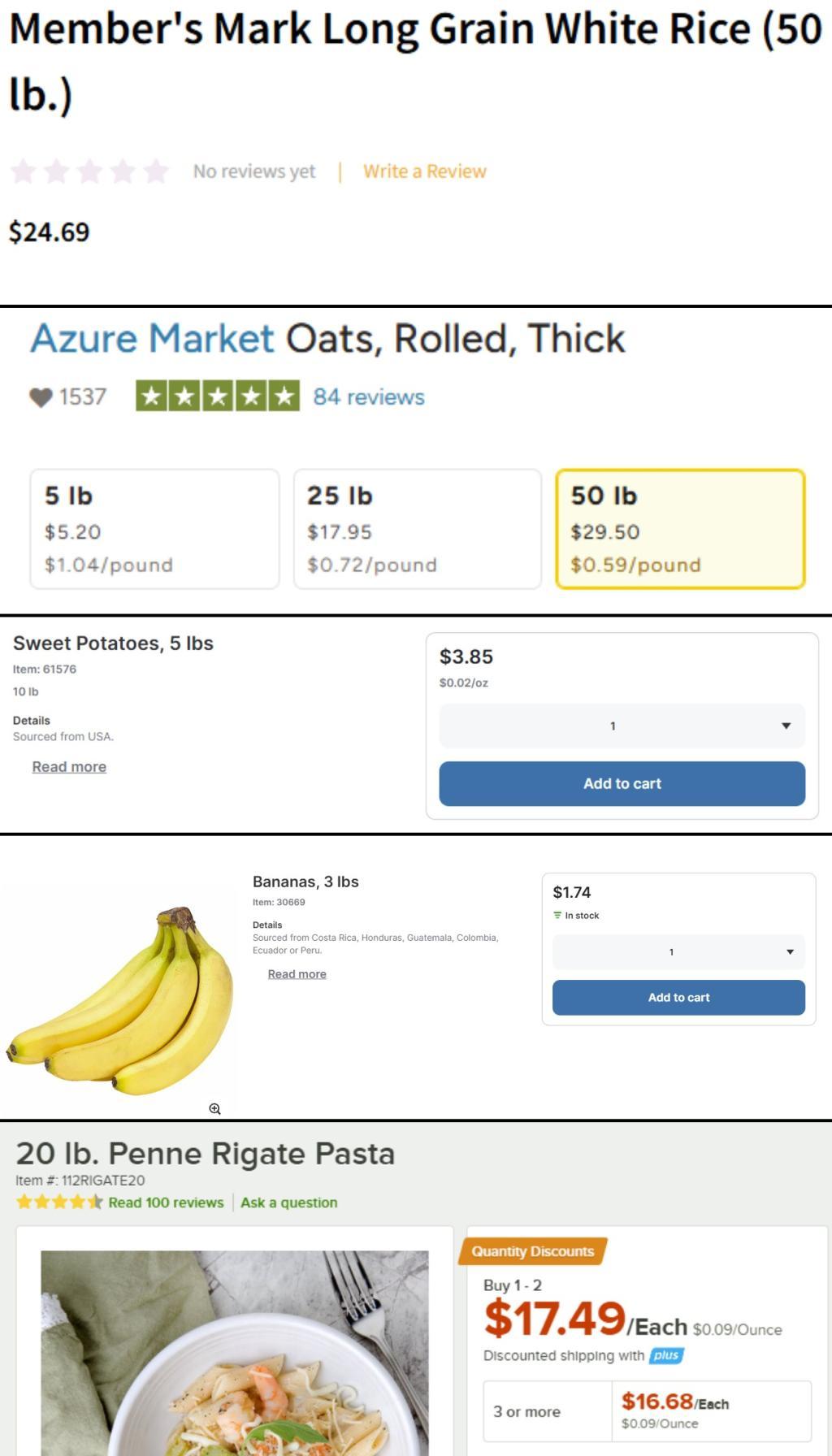Image resolution: width=832 pixels, height=1456 pixels.
Task: Open Read 100 reviews link for pasta
Action: (166, 1202)
